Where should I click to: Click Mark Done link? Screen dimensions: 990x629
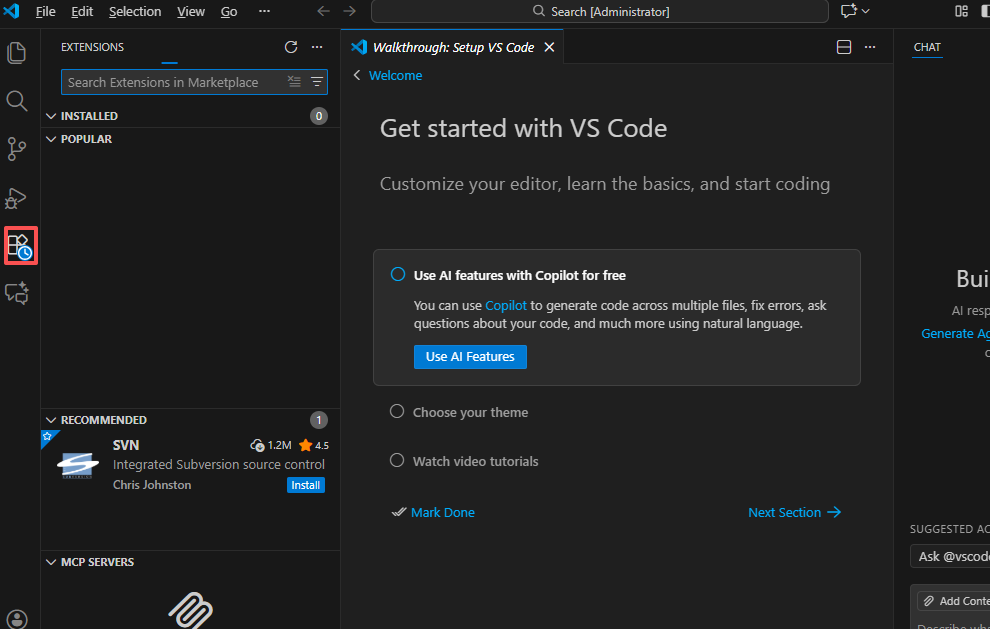[443, 513]
